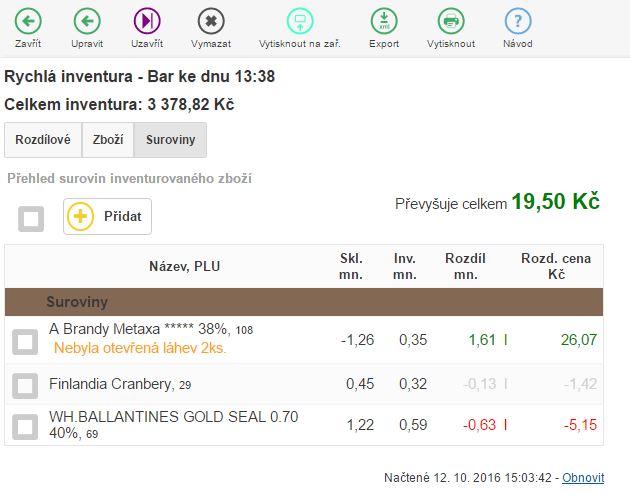Click the Vymazat delete icon

[211, 21]
